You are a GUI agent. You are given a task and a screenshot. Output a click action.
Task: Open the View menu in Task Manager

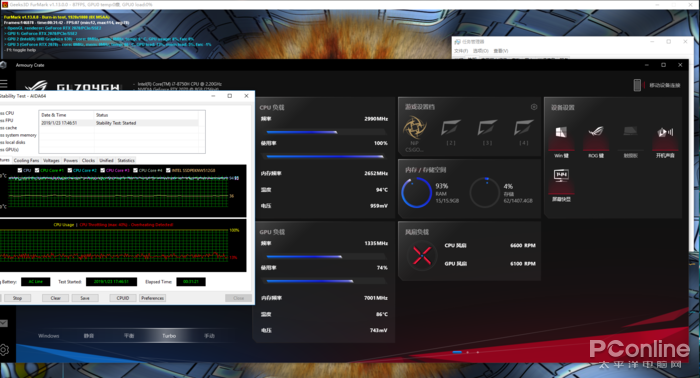tap(501, 51)
